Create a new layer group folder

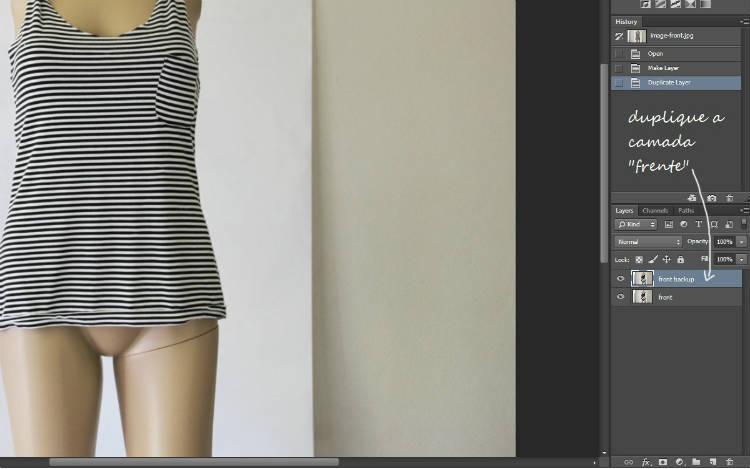tap(696, 462)
